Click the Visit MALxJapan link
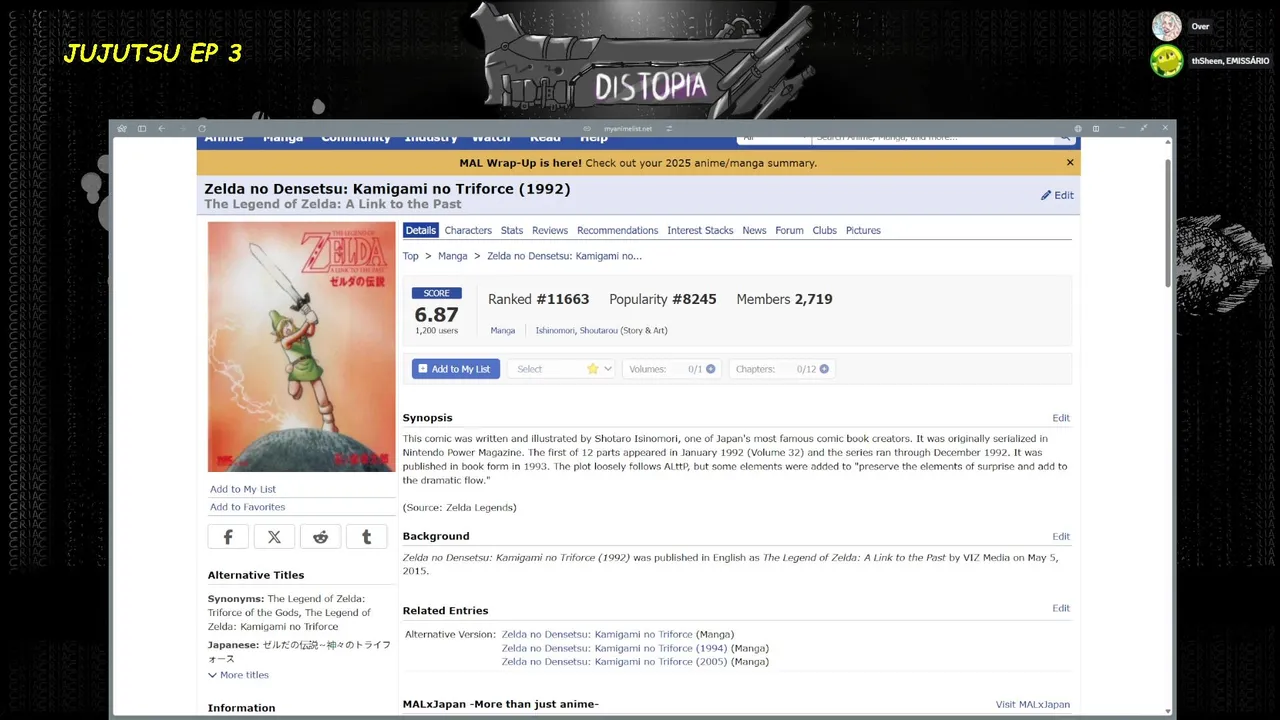 [1033, 705]
